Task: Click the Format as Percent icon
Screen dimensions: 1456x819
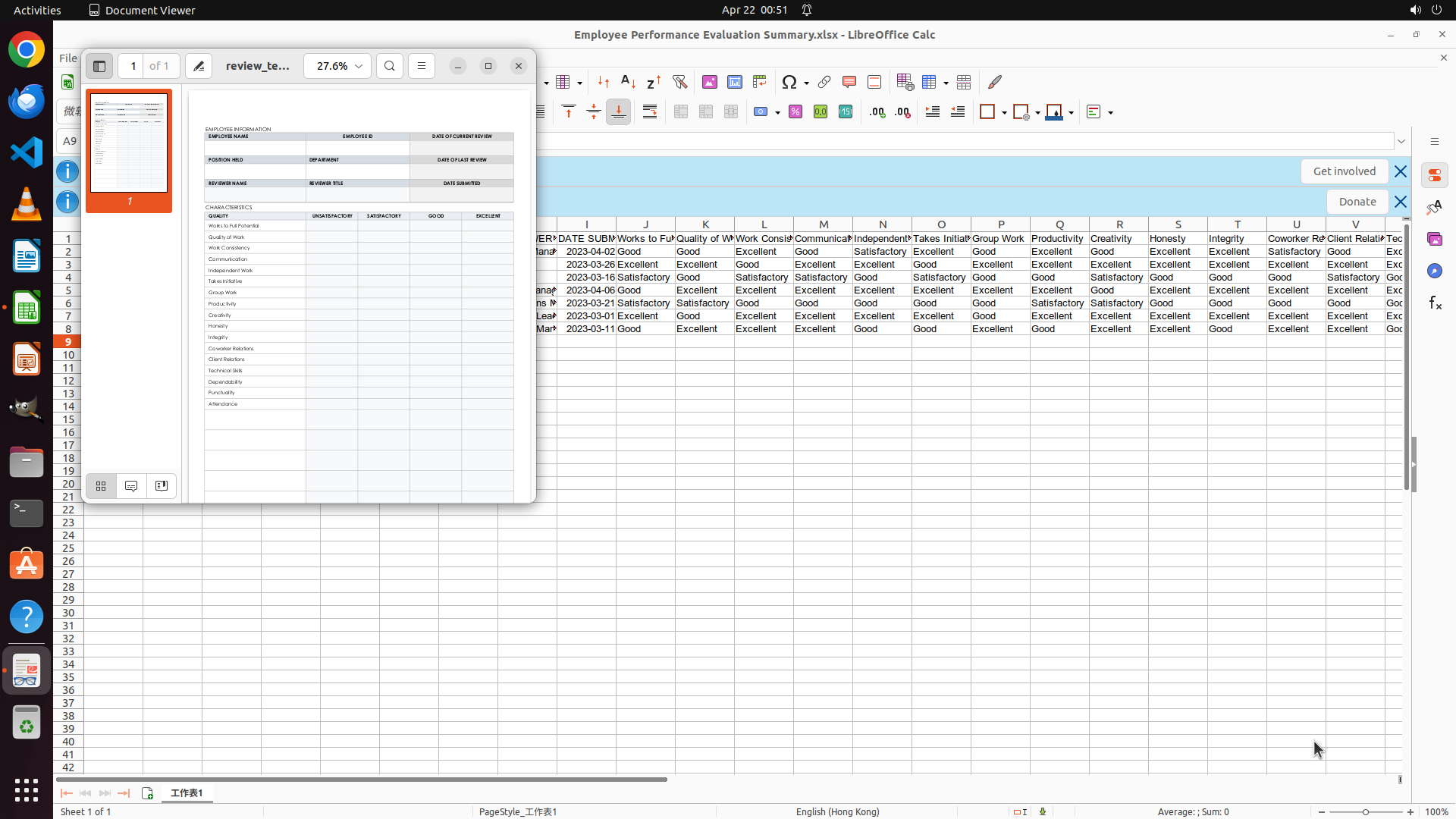Action: 795,112
